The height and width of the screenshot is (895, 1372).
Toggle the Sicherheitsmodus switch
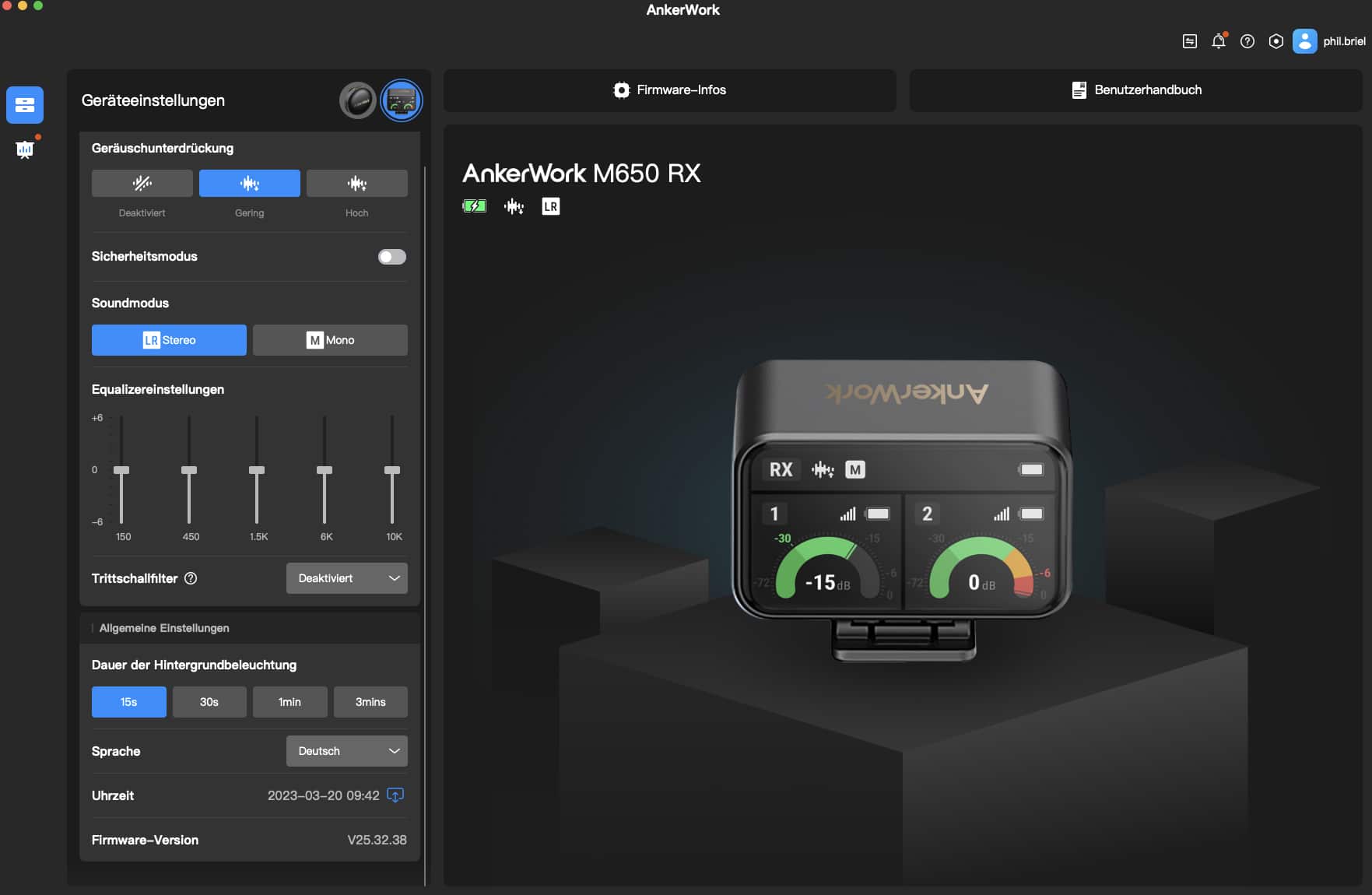point(391,257)
